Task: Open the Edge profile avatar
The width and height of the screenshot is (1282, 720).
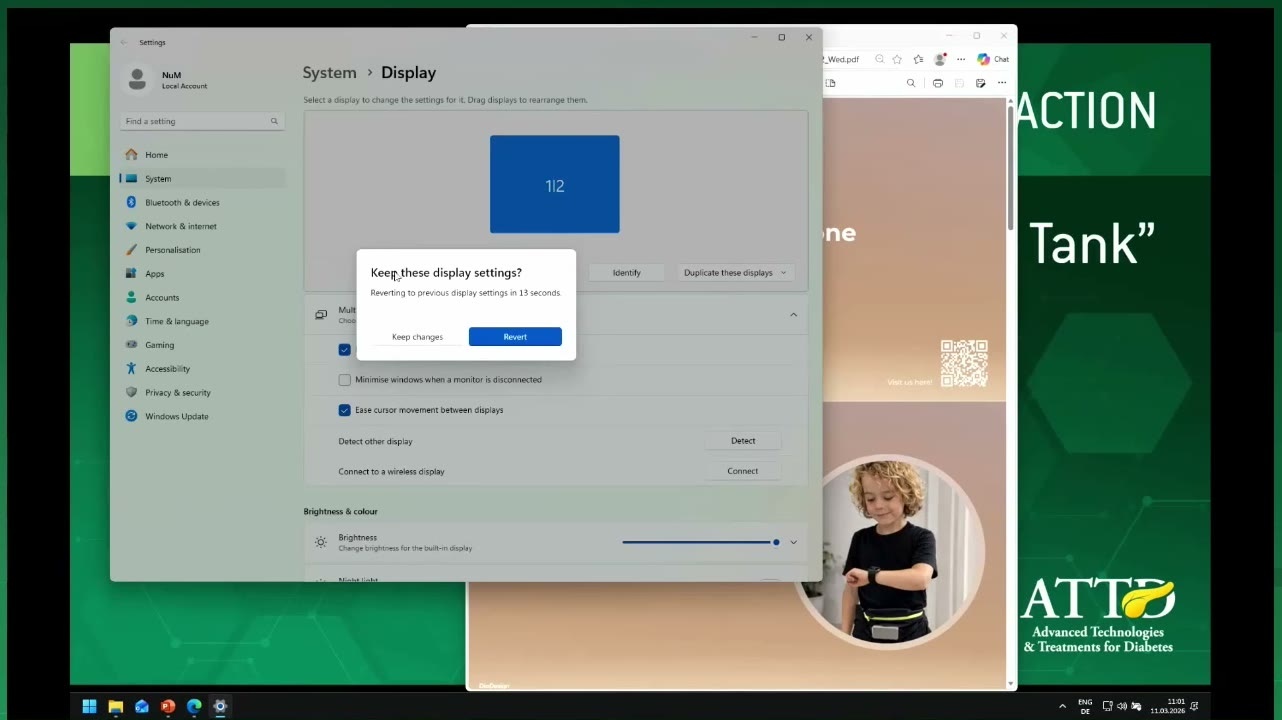Action: [x=940, y=60]
